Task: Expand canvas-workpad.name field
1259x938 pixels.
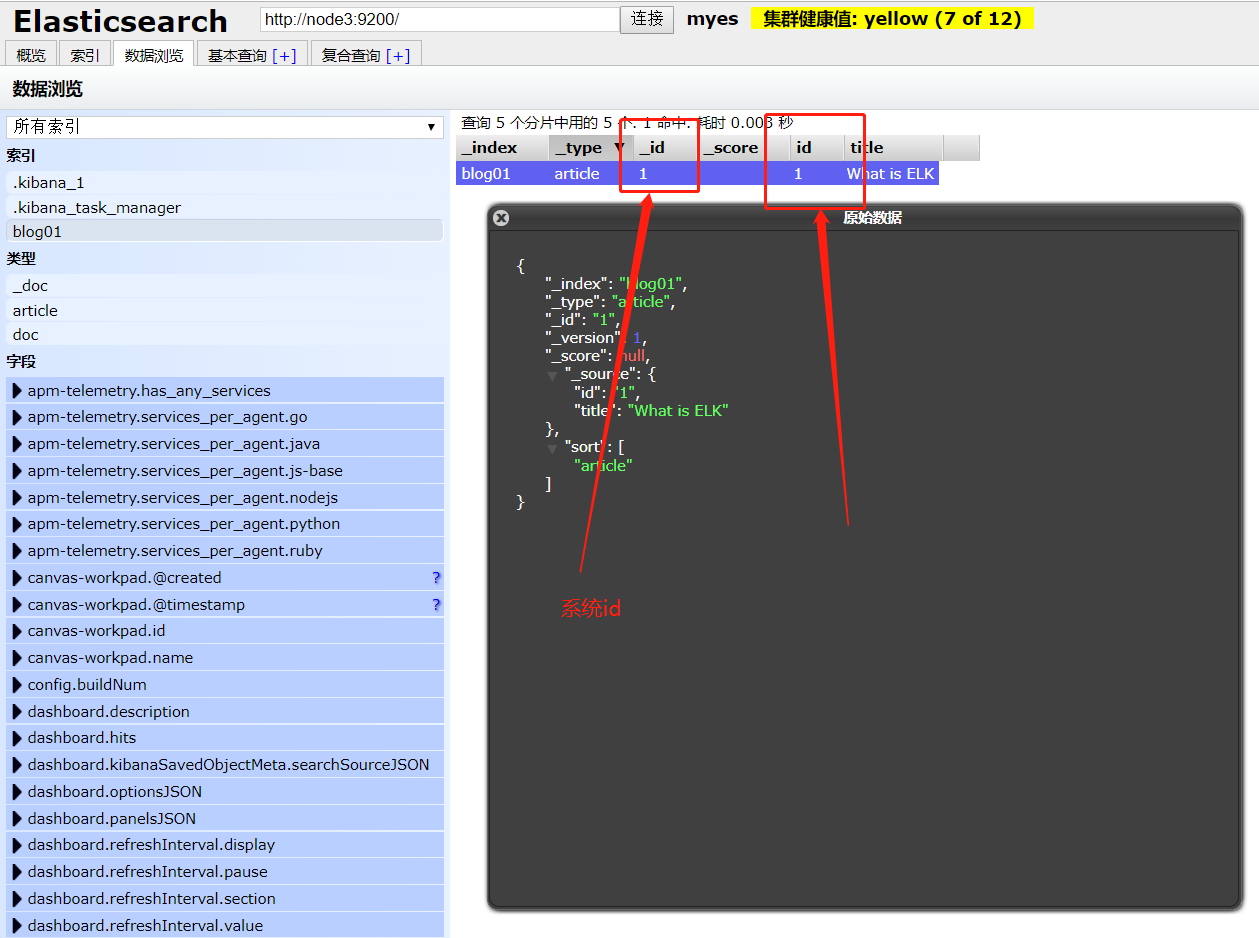Action: 225,658
